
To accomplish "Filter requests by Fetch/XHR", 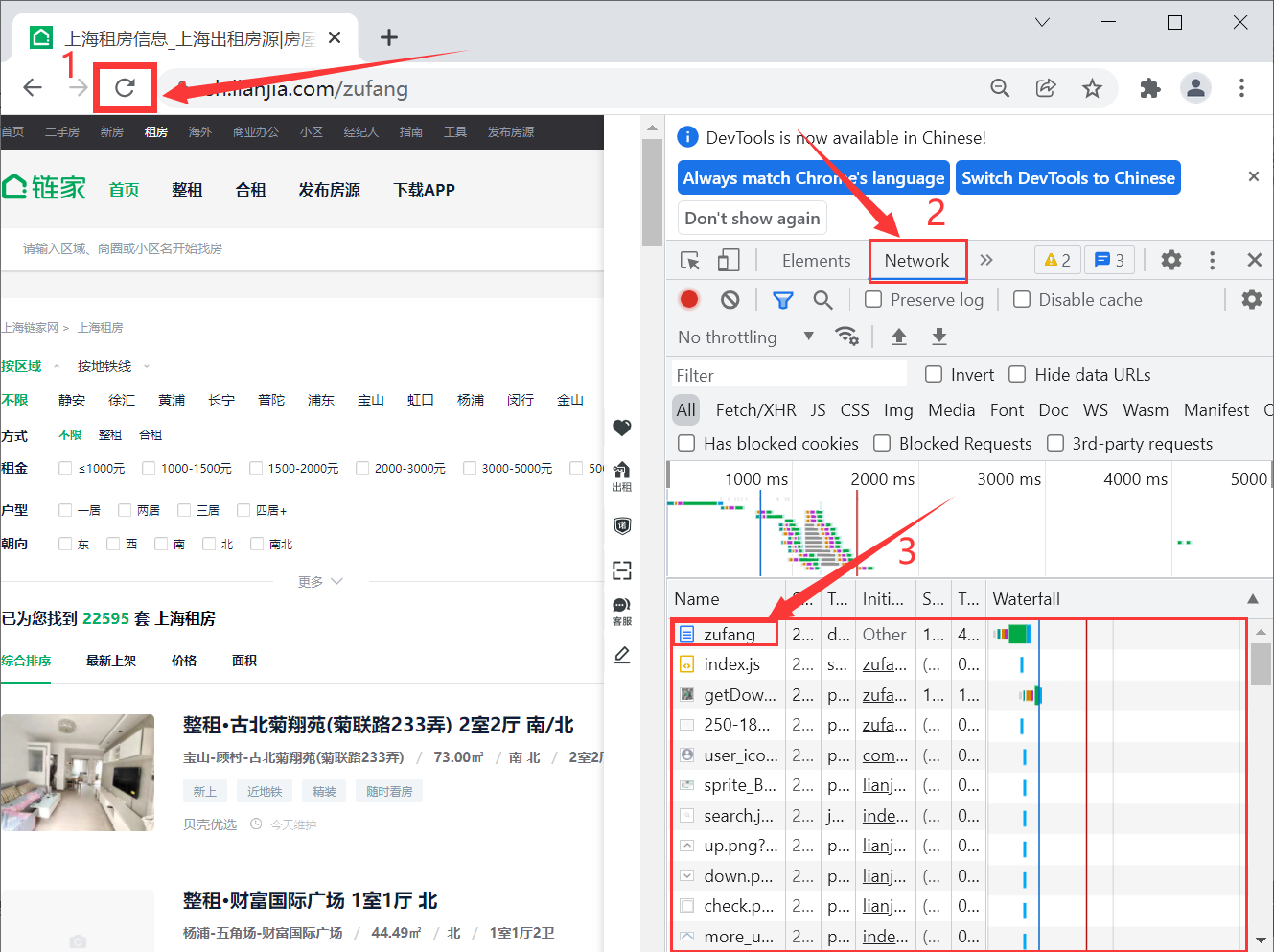I will coord(755,410).
